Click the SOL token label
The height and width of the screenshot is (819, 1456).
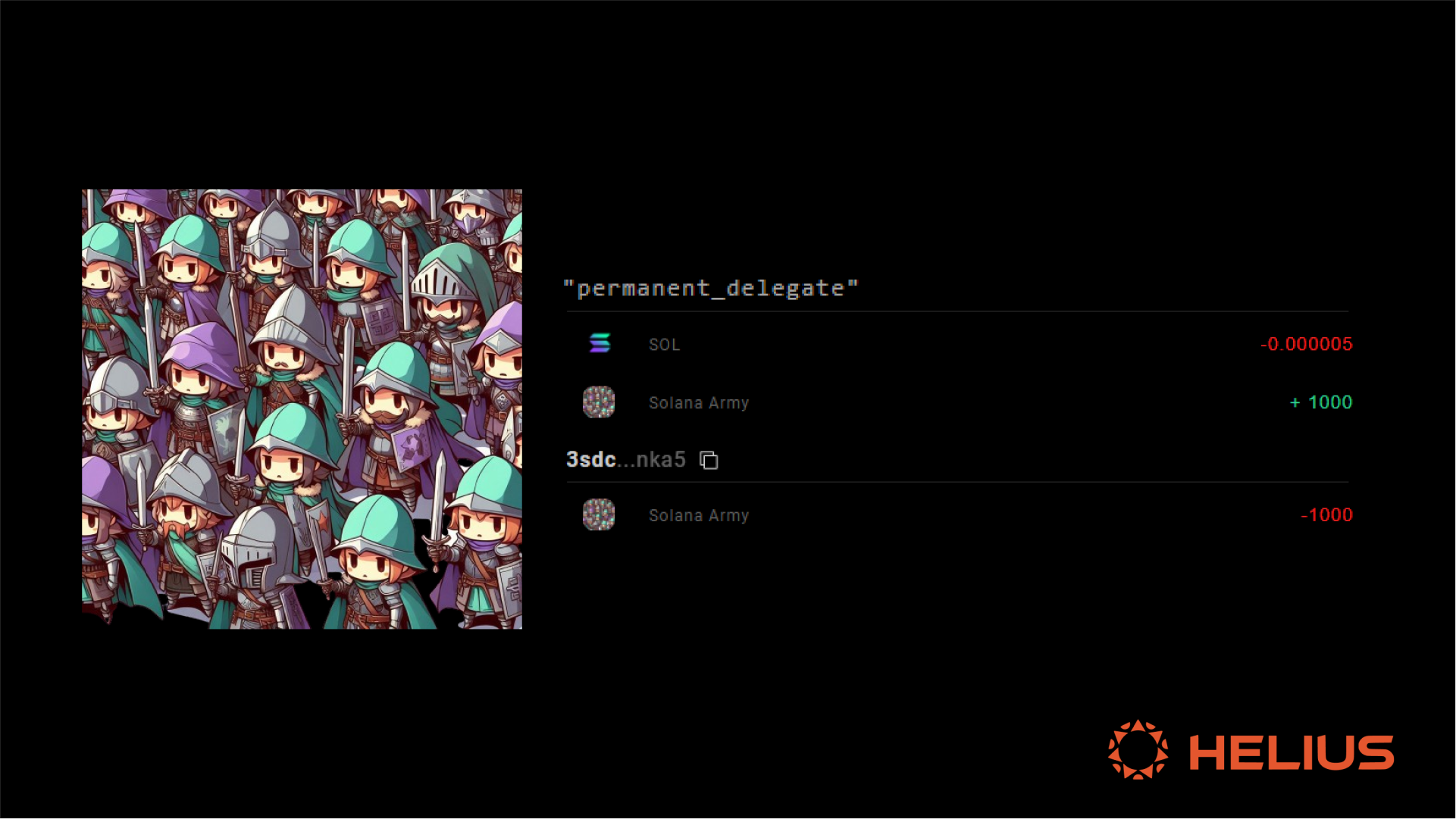point(664,345)
